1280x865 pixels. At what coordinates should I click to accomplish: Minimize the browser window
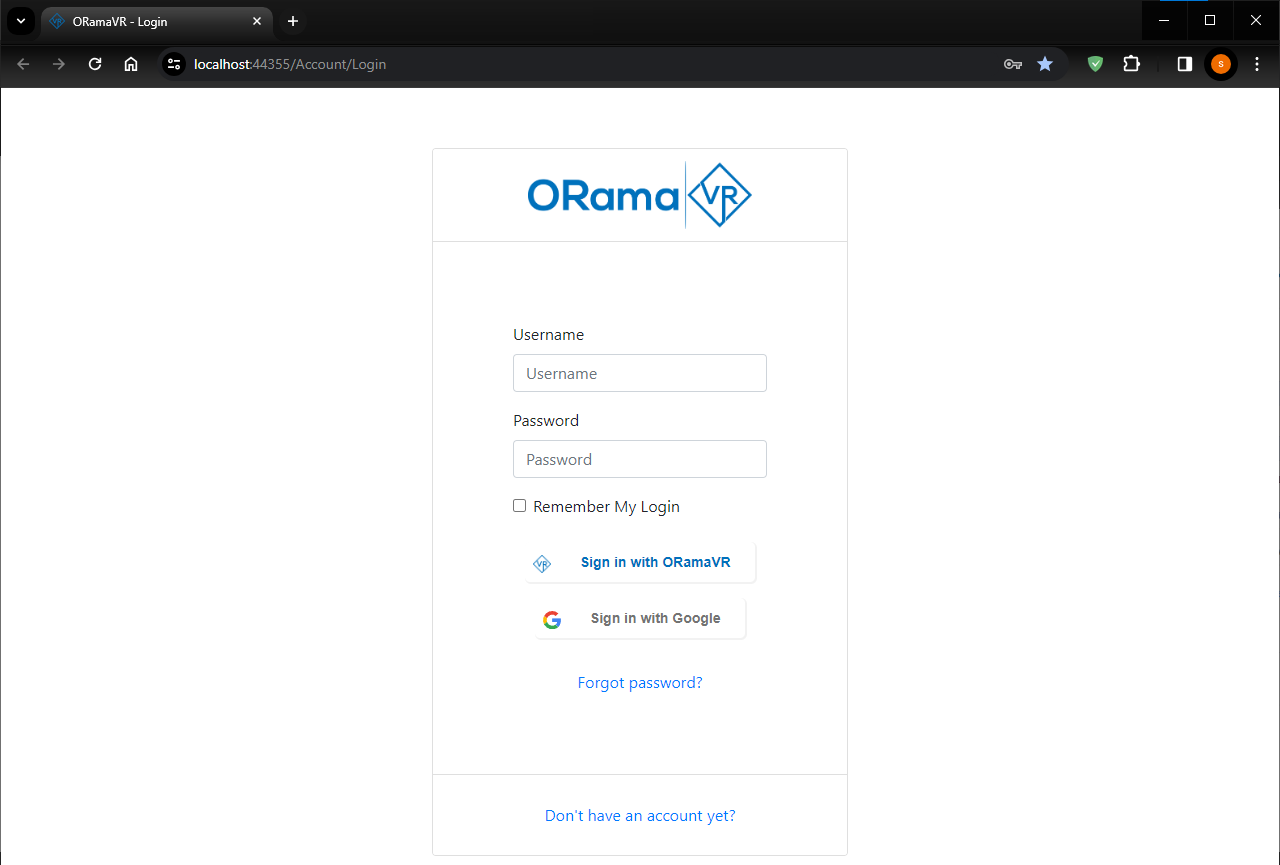pyautogui.click(x=1164, y=20)
